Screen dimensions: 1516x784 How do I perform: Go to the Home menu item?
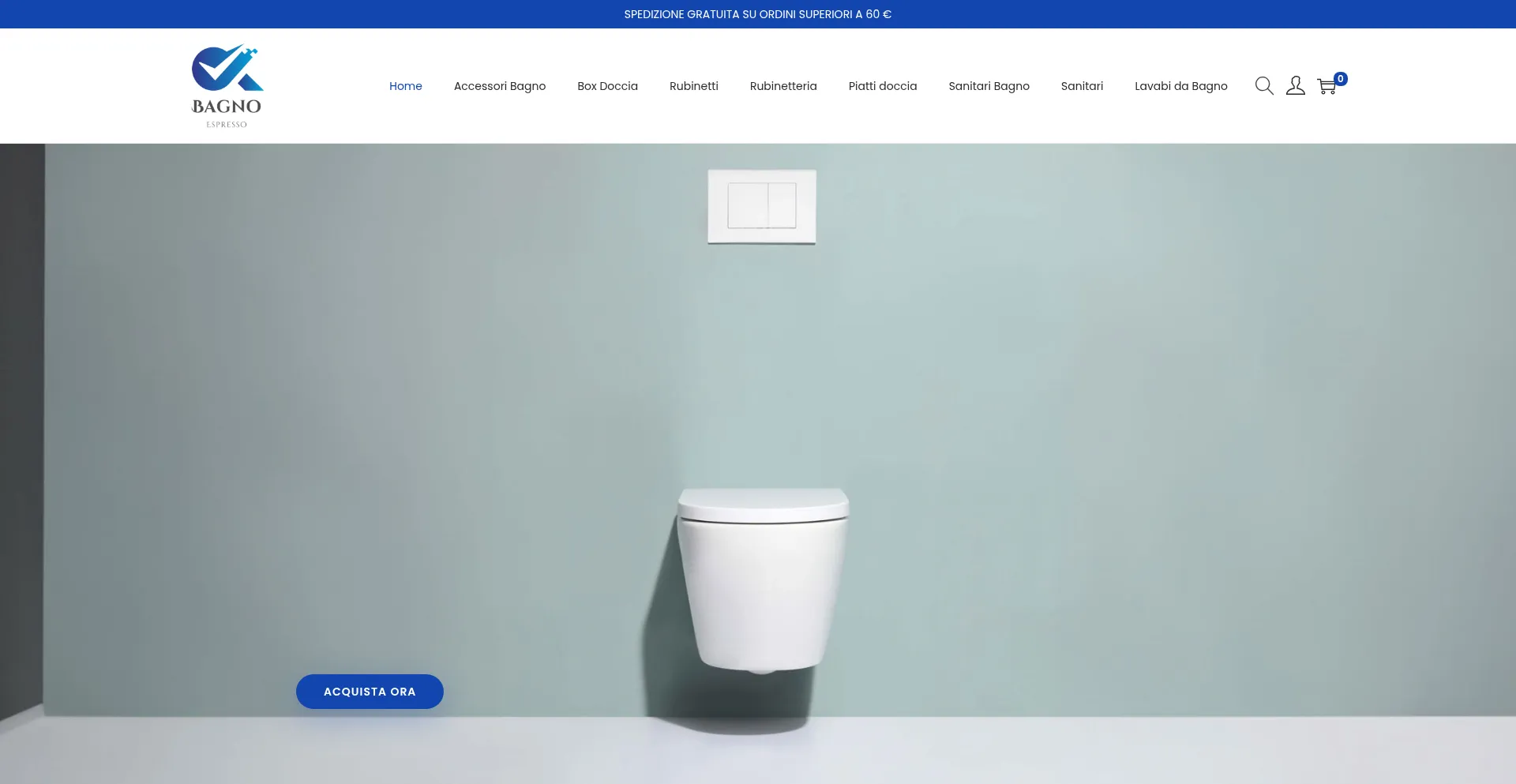coord(405,86)
